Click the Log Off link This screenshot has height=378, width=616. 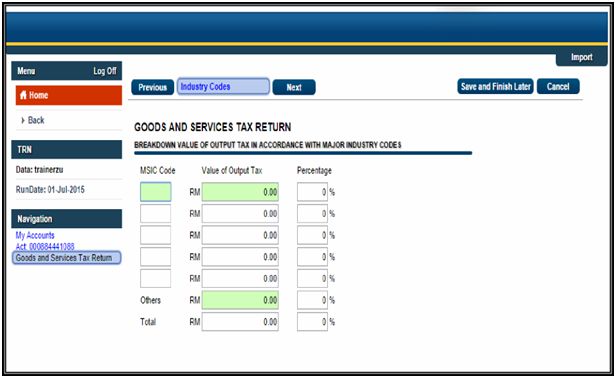pos(104,71)
